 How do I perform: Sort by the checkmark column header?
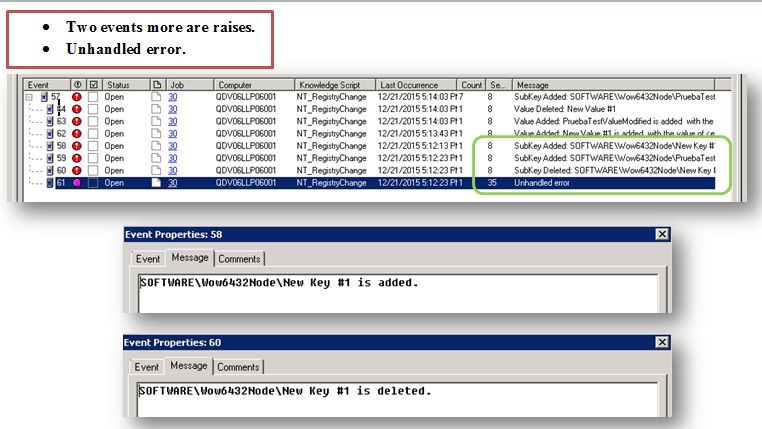(x=94, y=85)
